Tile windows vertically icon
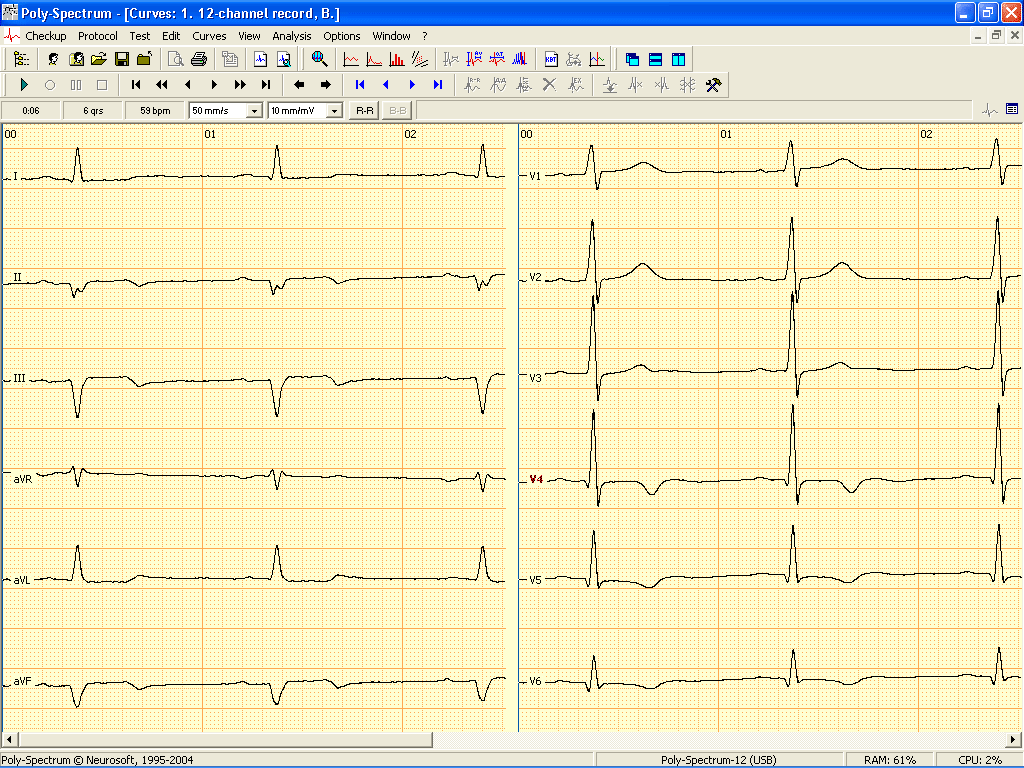1024x768 pixels. [x=679, y=59]
